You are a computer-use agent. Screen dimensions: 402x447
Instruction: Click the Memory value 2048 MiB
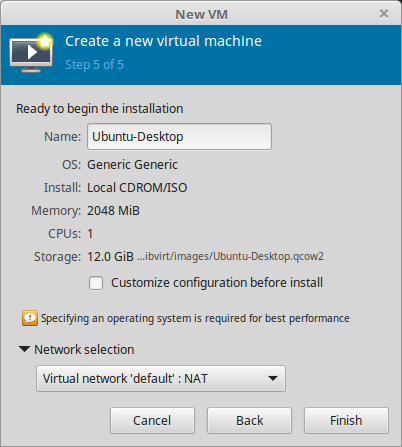(113, 211)
